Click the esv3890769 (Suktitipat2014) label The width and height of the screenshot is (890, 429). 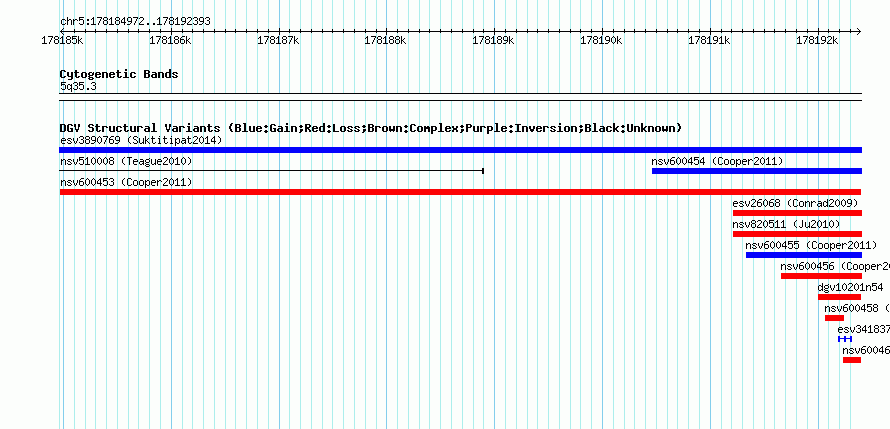pyautogui.click(x=141, y=140)
